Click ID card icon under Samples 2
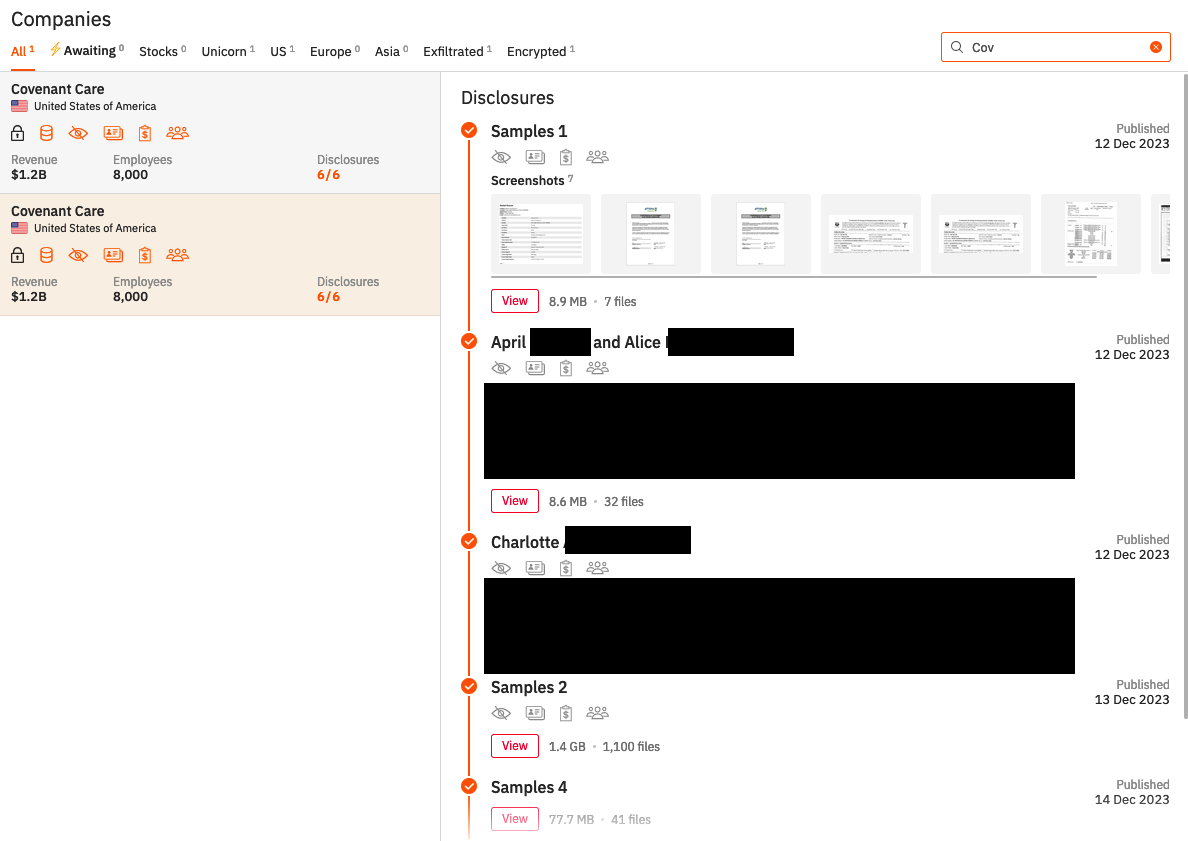 pyautogui.click(x=536, y=713)
